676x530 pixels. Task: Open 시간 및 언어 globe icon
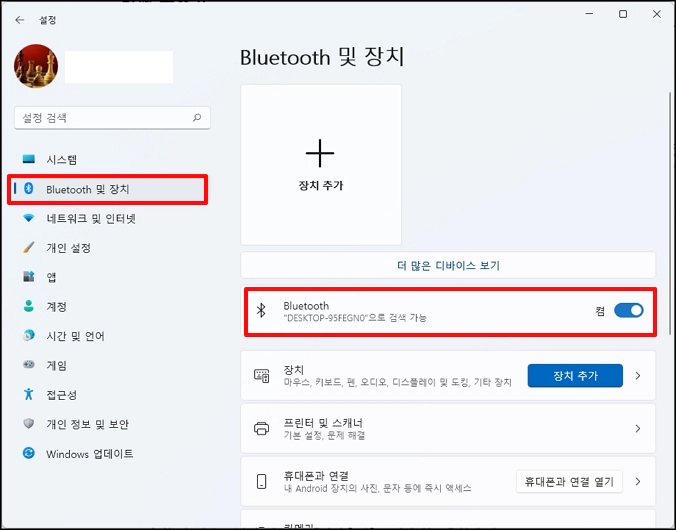(x=29, y=336)
